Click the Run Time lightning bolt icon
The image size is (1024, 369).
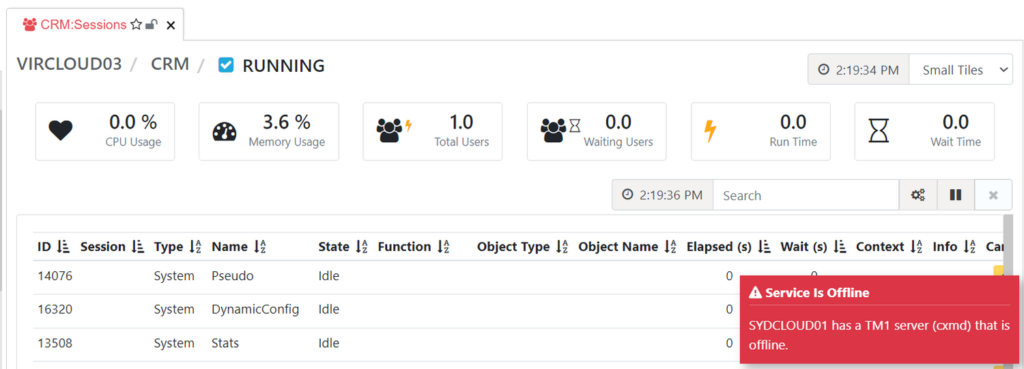[x=711, y=131]
